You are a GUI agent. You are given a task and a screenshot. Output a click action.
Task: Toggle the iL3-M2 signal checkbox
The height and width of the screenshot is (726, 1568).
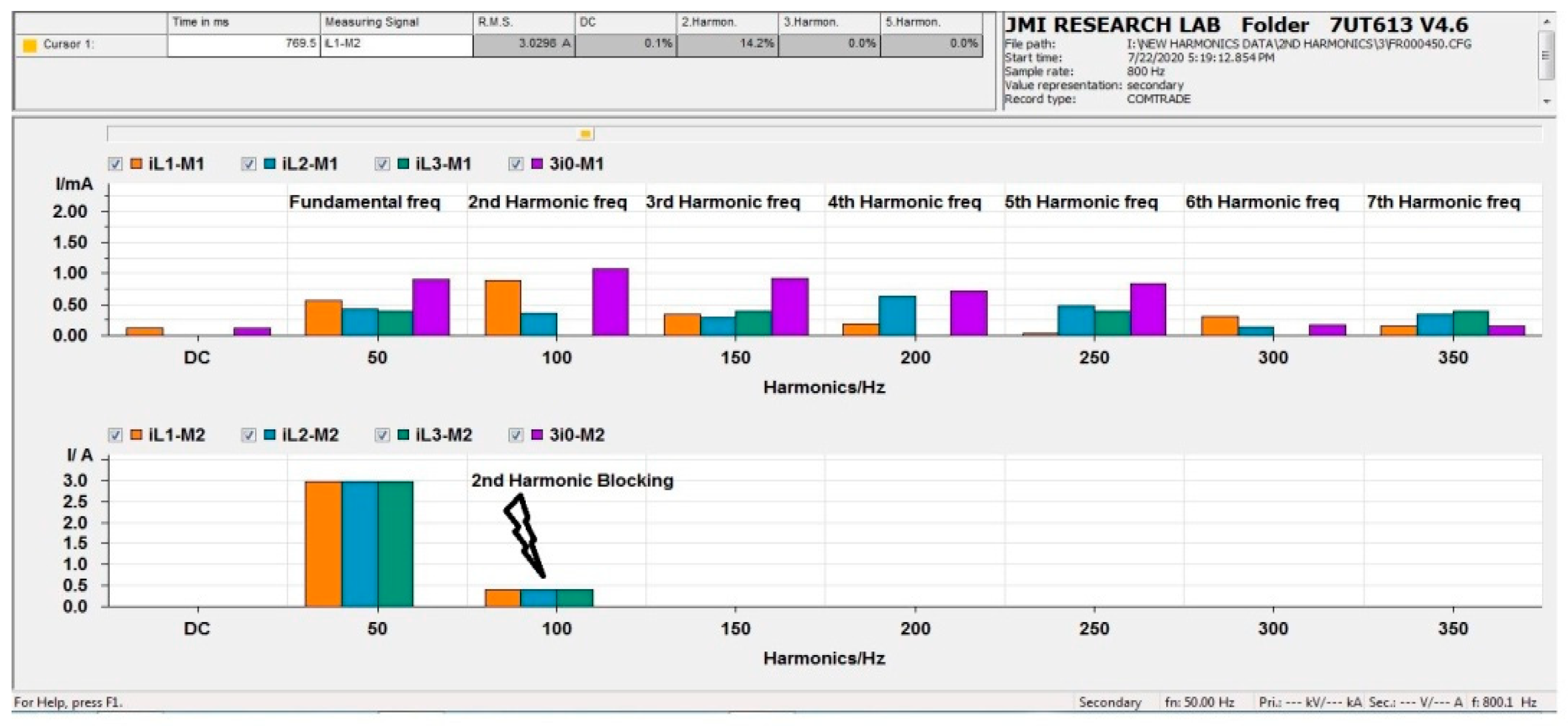[x=382, y=436]
